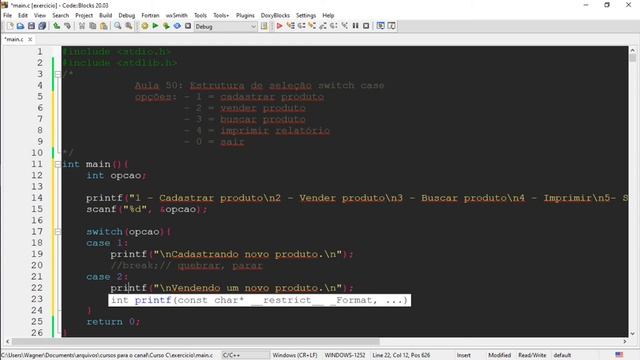
Task: Cut selection using the scissors icon
Action: point(82,26)
